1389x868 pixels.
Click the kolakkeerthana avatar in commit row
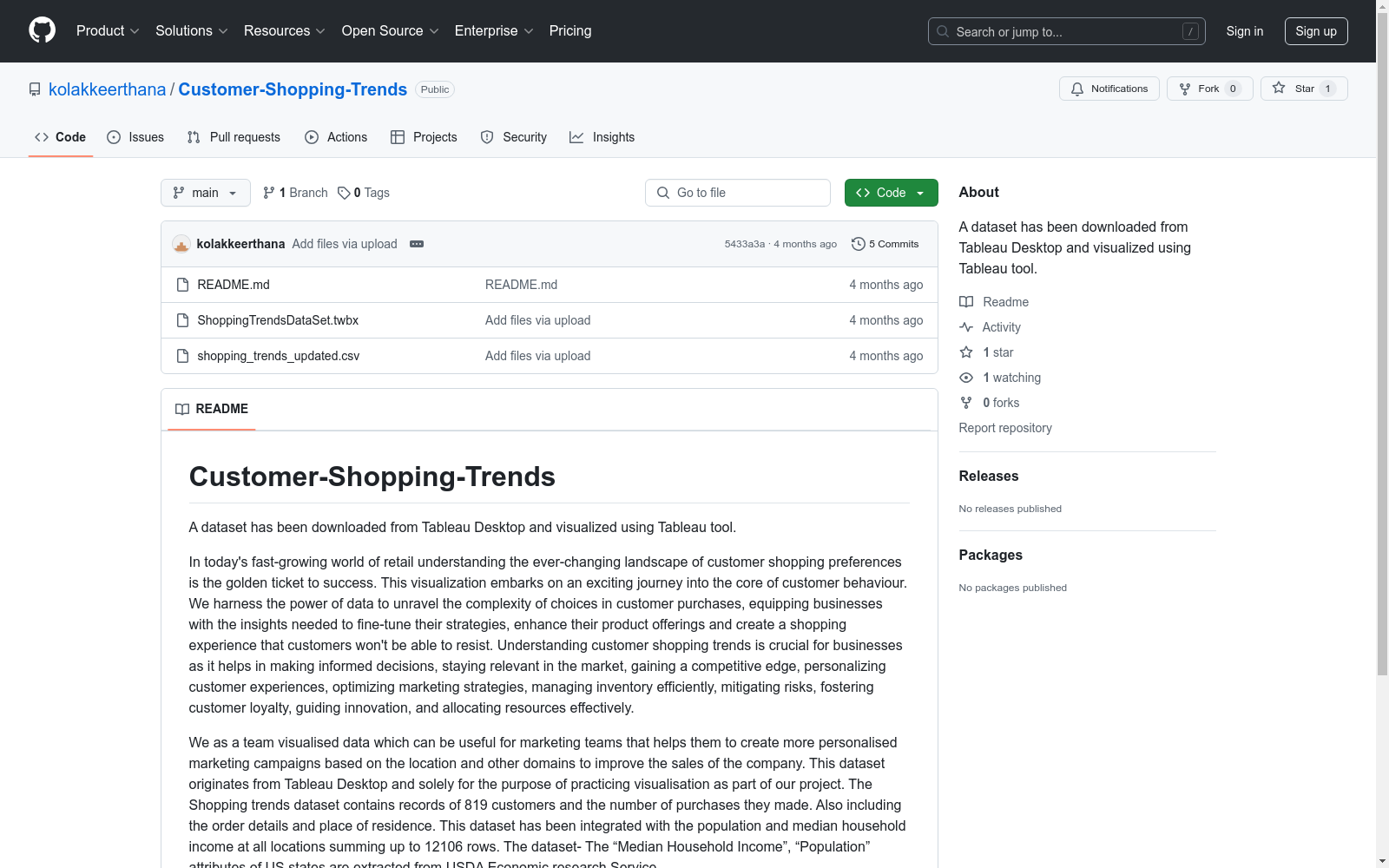coord(181,244)
